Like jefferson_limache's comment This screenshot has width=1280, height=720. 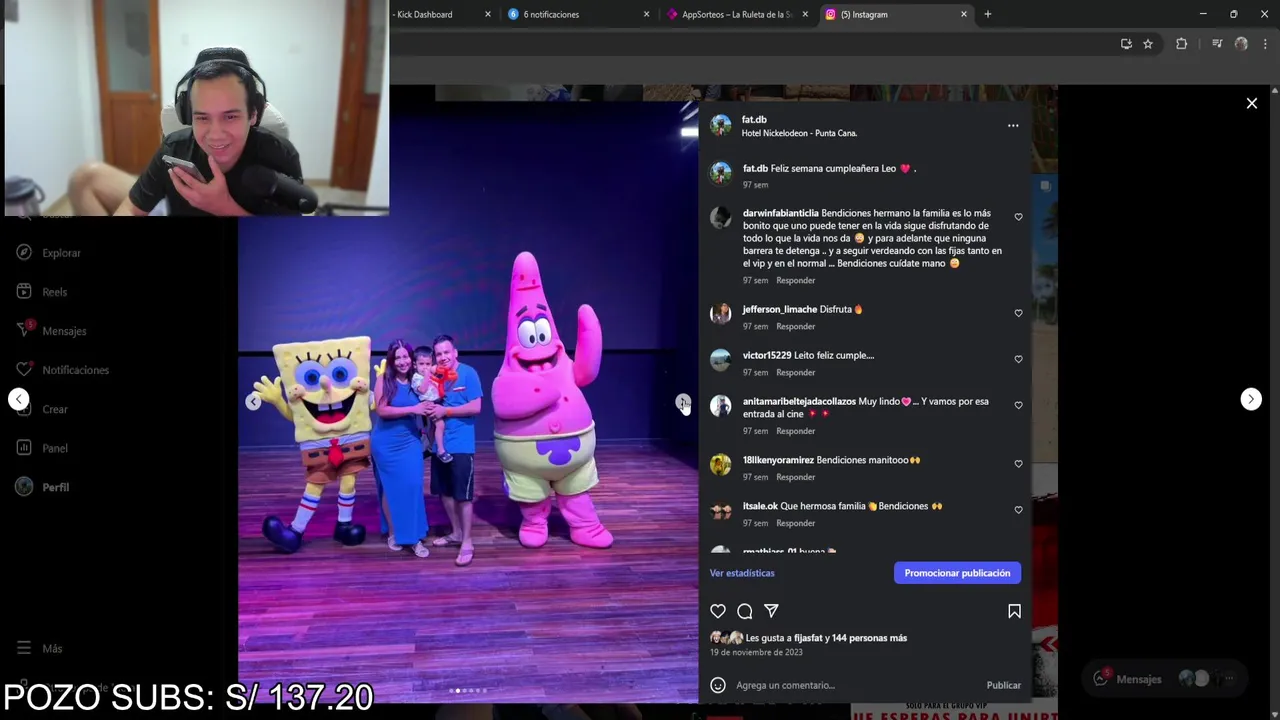coord(1018,313)
